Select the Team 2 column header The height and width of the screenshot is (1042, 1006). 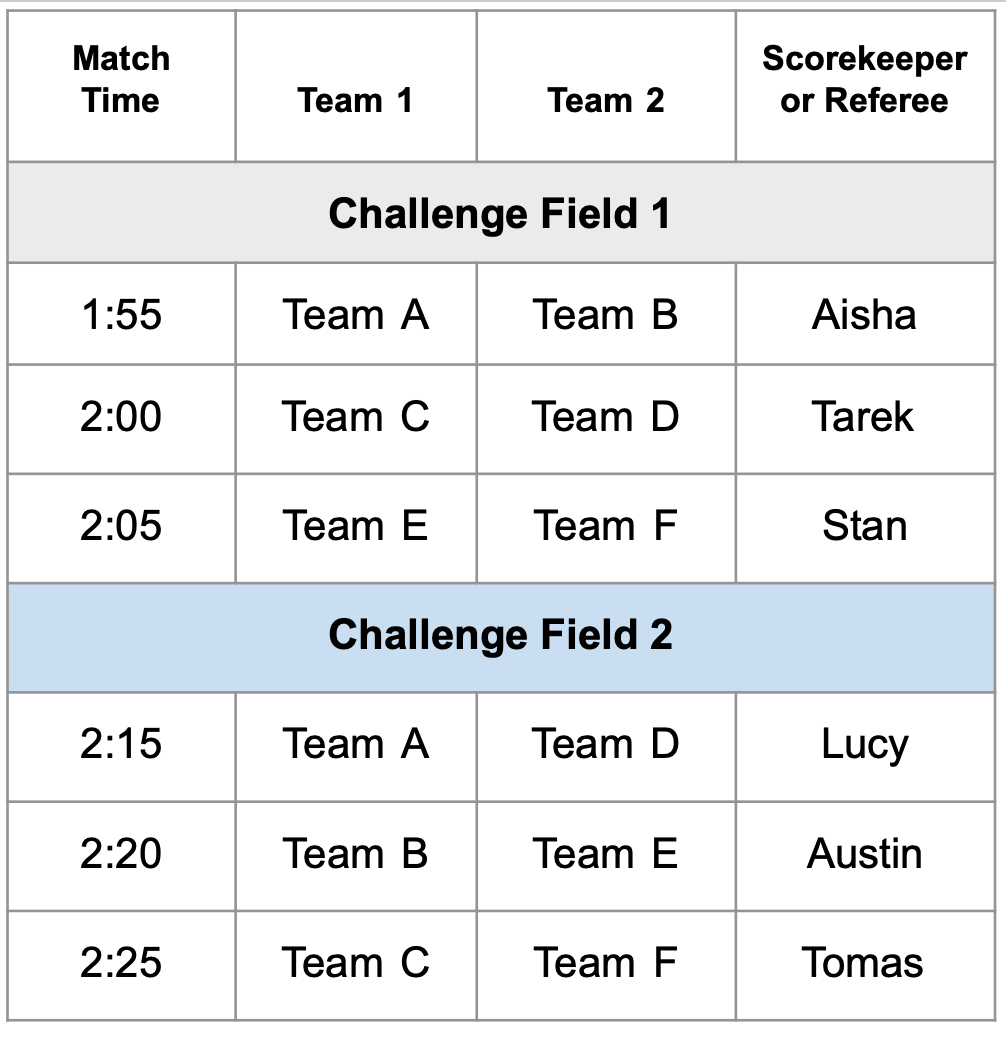(x=605, y=100)
